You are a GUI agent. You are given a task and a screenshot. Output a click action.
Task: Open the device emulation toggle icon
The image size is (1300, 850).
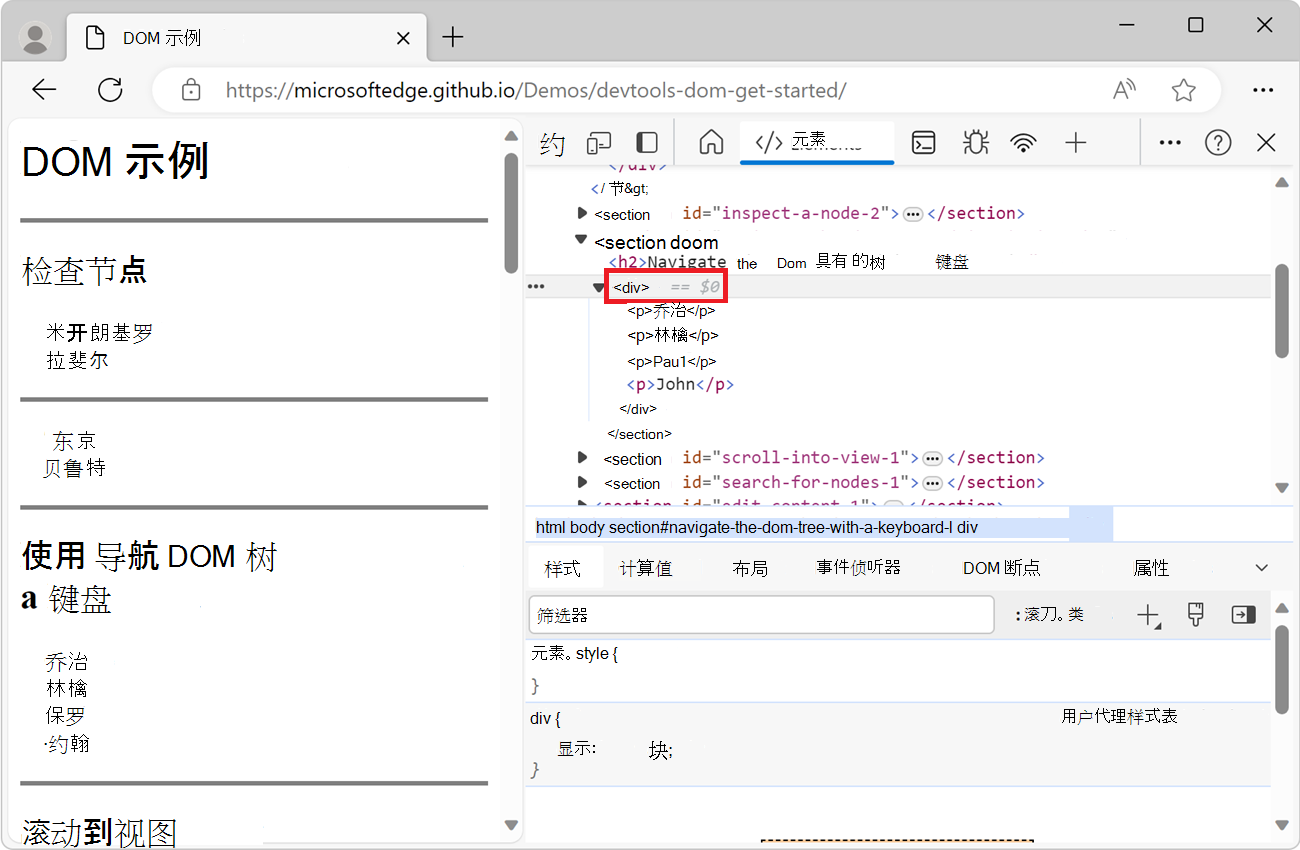pos(599,143)
